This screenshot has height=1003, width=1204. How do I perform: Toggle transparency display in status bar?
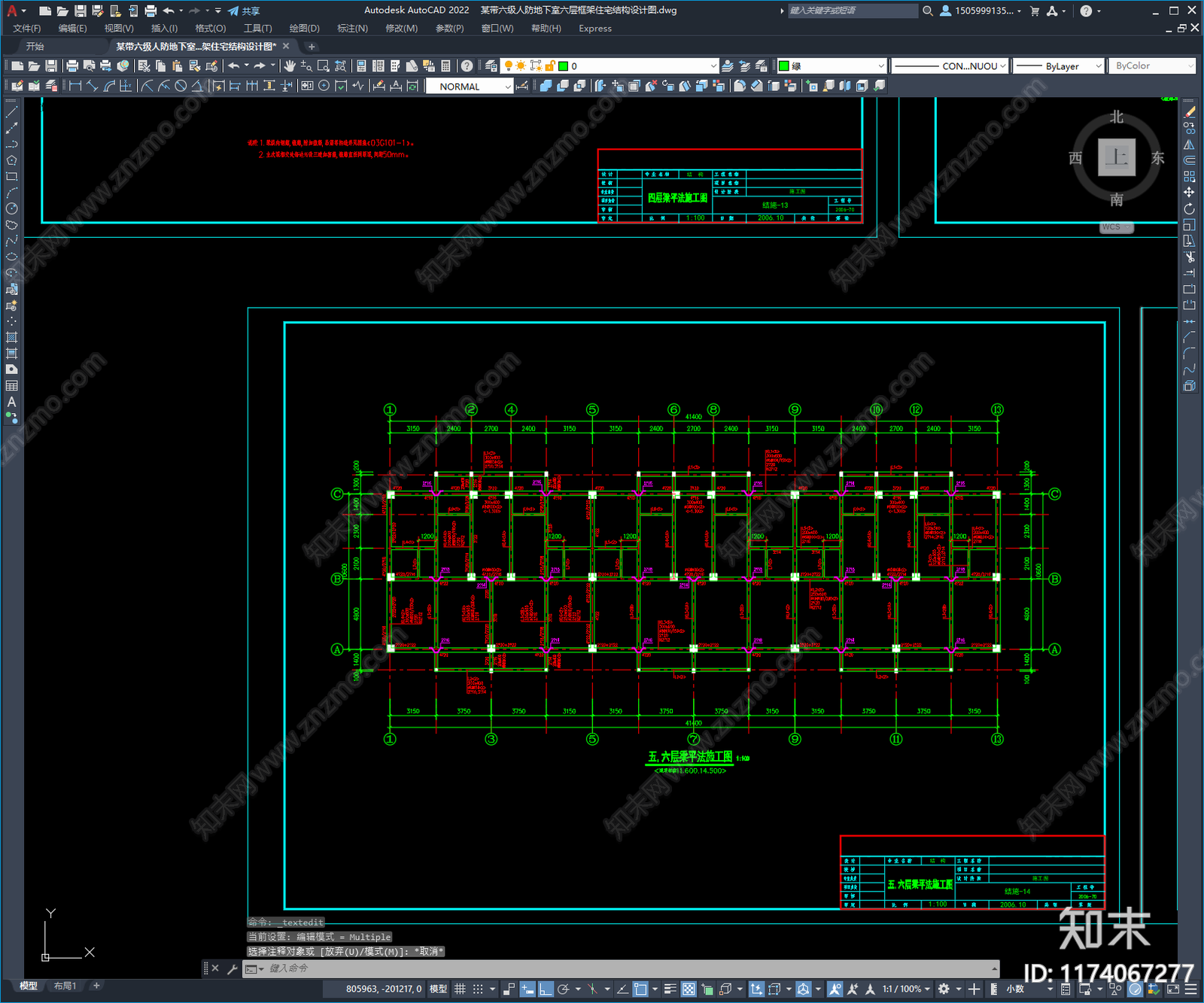(x=689, y=989)
